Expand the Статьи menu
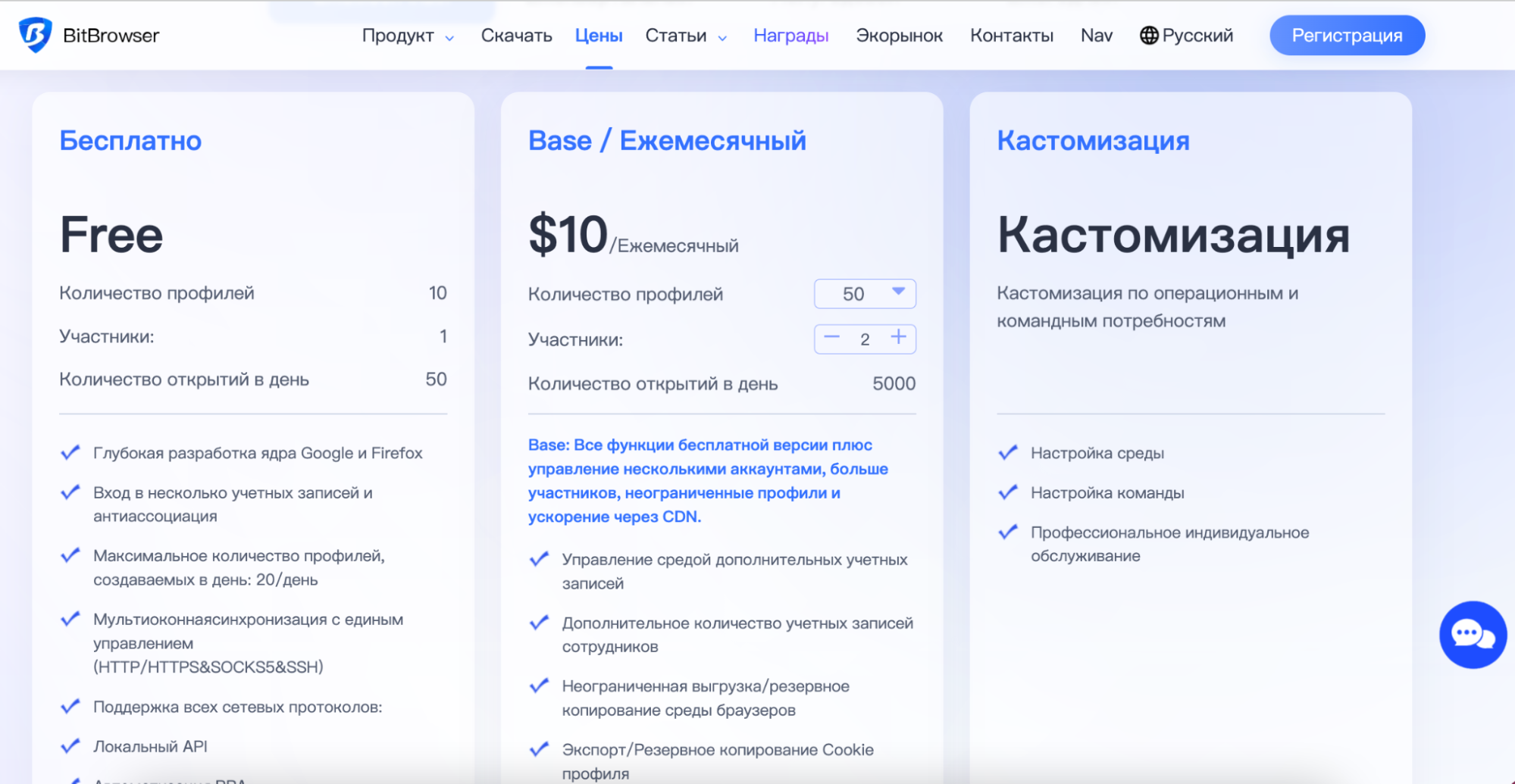The image size is (1515, 784). pyautogui.click(x=686, y=36)
